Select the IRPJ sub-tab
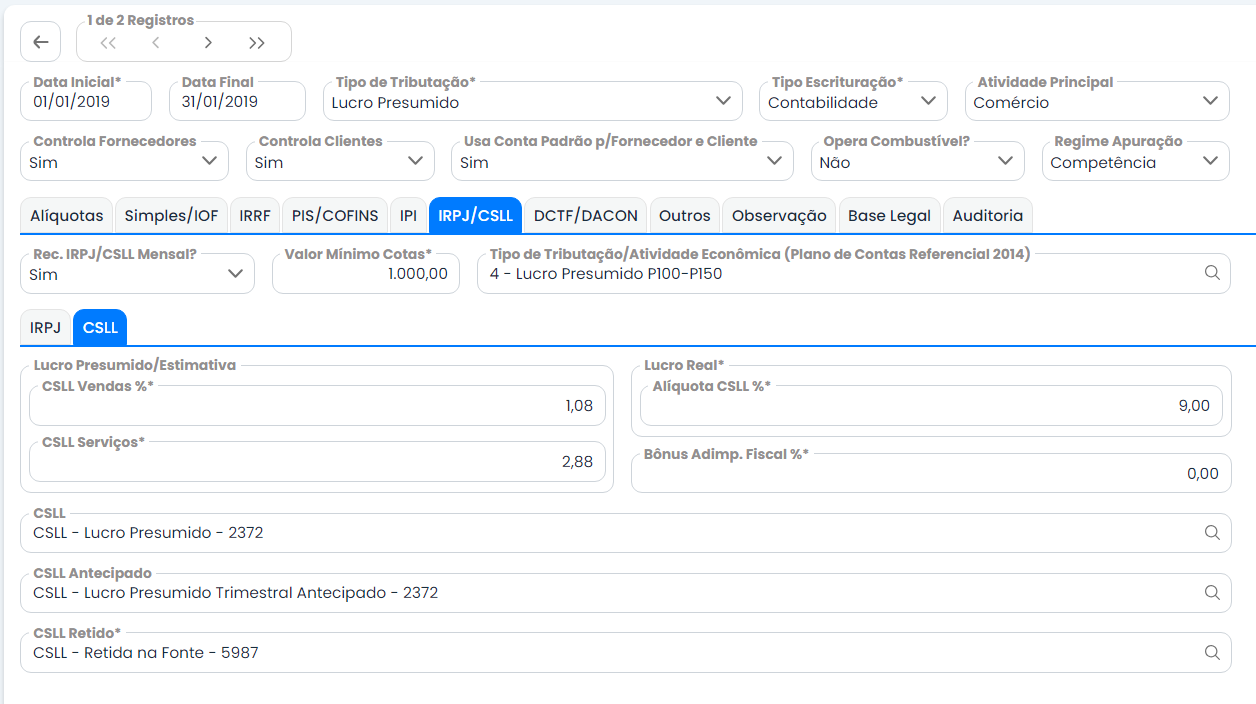The image size is (1256, 704). [x=45, y=327]
